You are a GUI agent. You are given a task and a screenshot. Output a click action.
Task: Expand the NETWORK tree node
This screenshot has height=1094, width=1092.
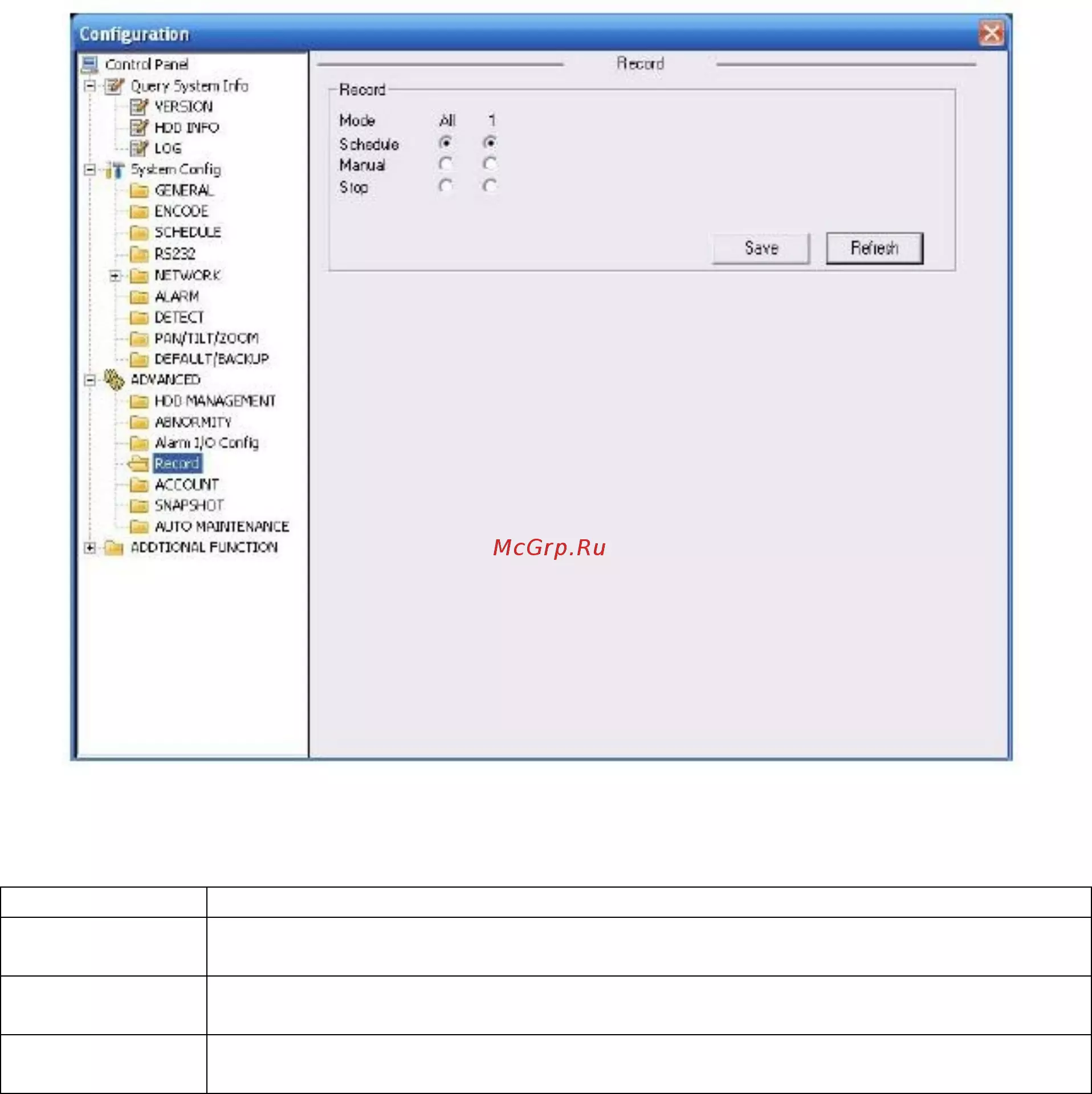coord(115,276)
